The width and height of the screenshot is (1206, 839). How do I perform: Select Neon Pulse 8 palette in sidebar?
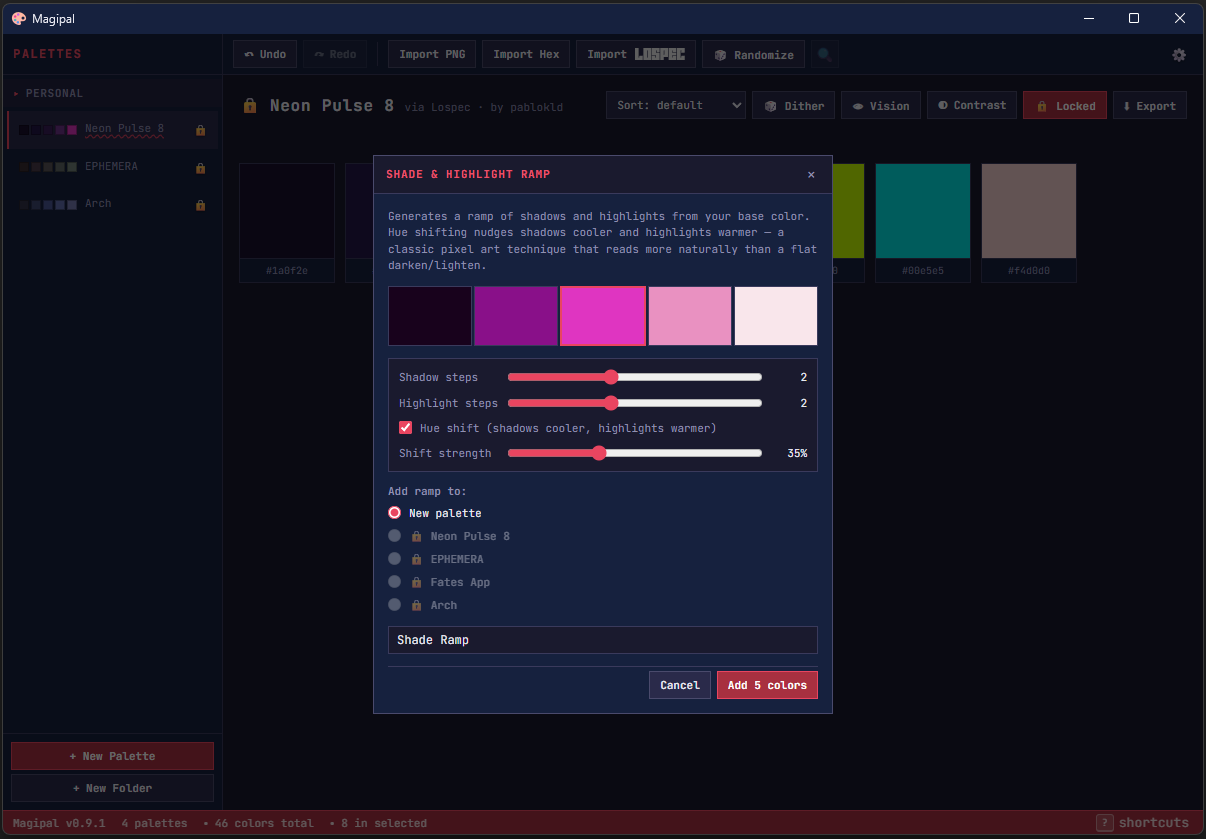[x=112, y=130]
